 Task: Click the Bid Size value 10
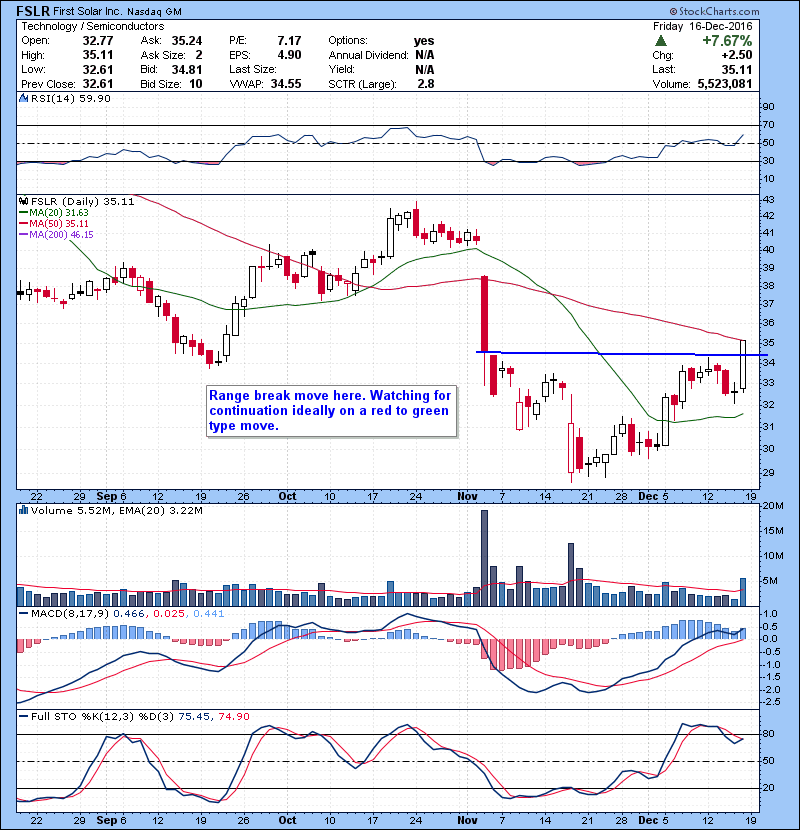click(x=196, y=84)
